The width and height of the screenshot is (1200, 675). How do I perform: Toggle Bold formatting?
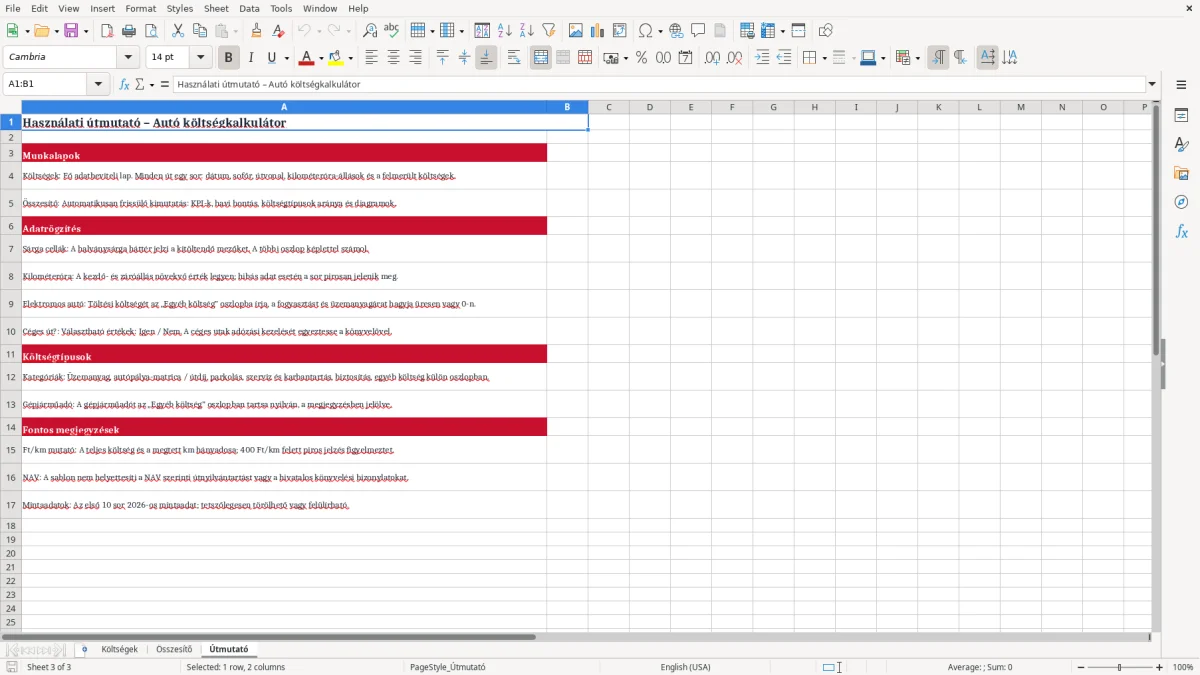(229, 58)
